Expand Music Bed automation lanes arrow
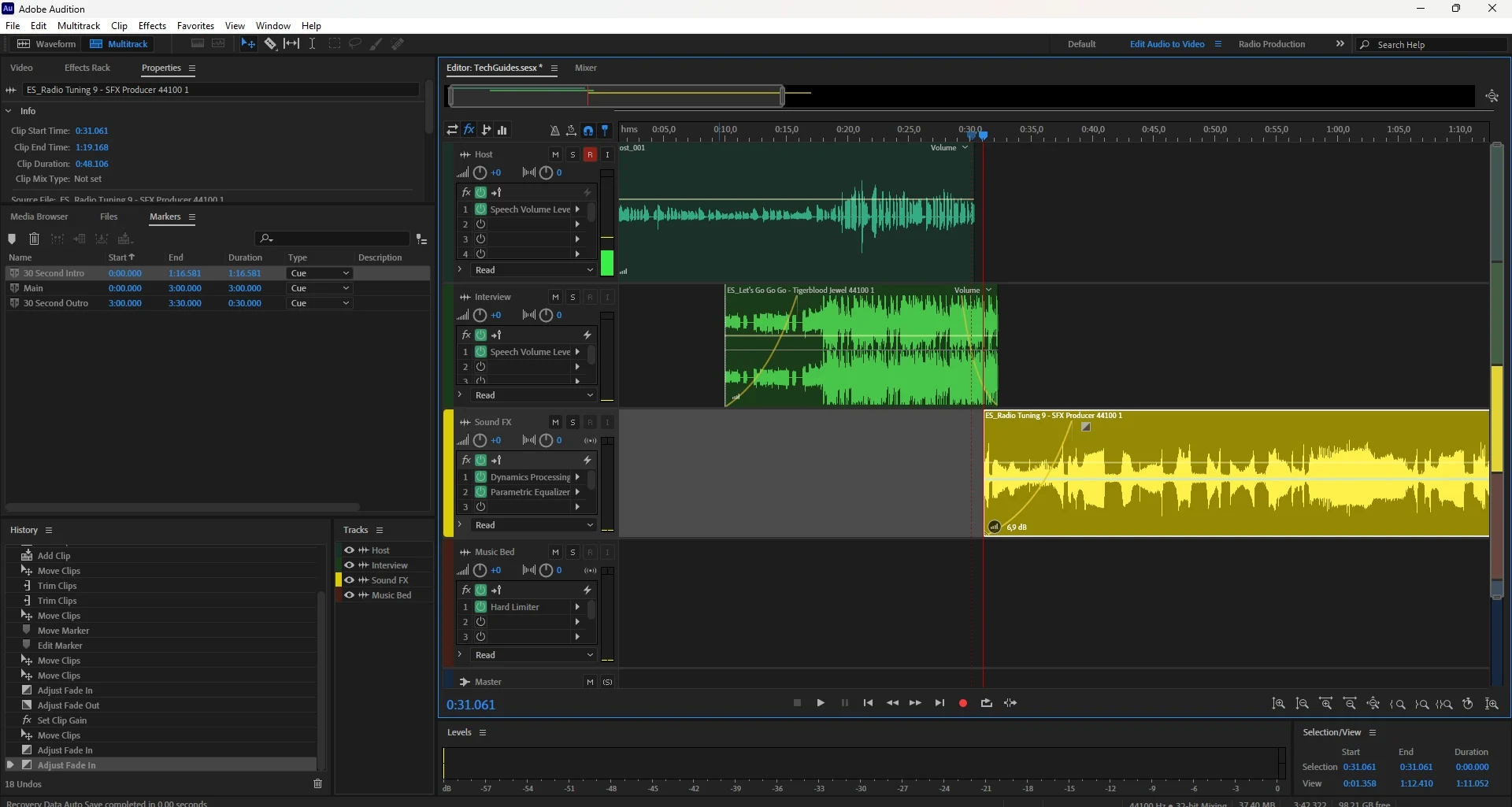 pos(460,654)
